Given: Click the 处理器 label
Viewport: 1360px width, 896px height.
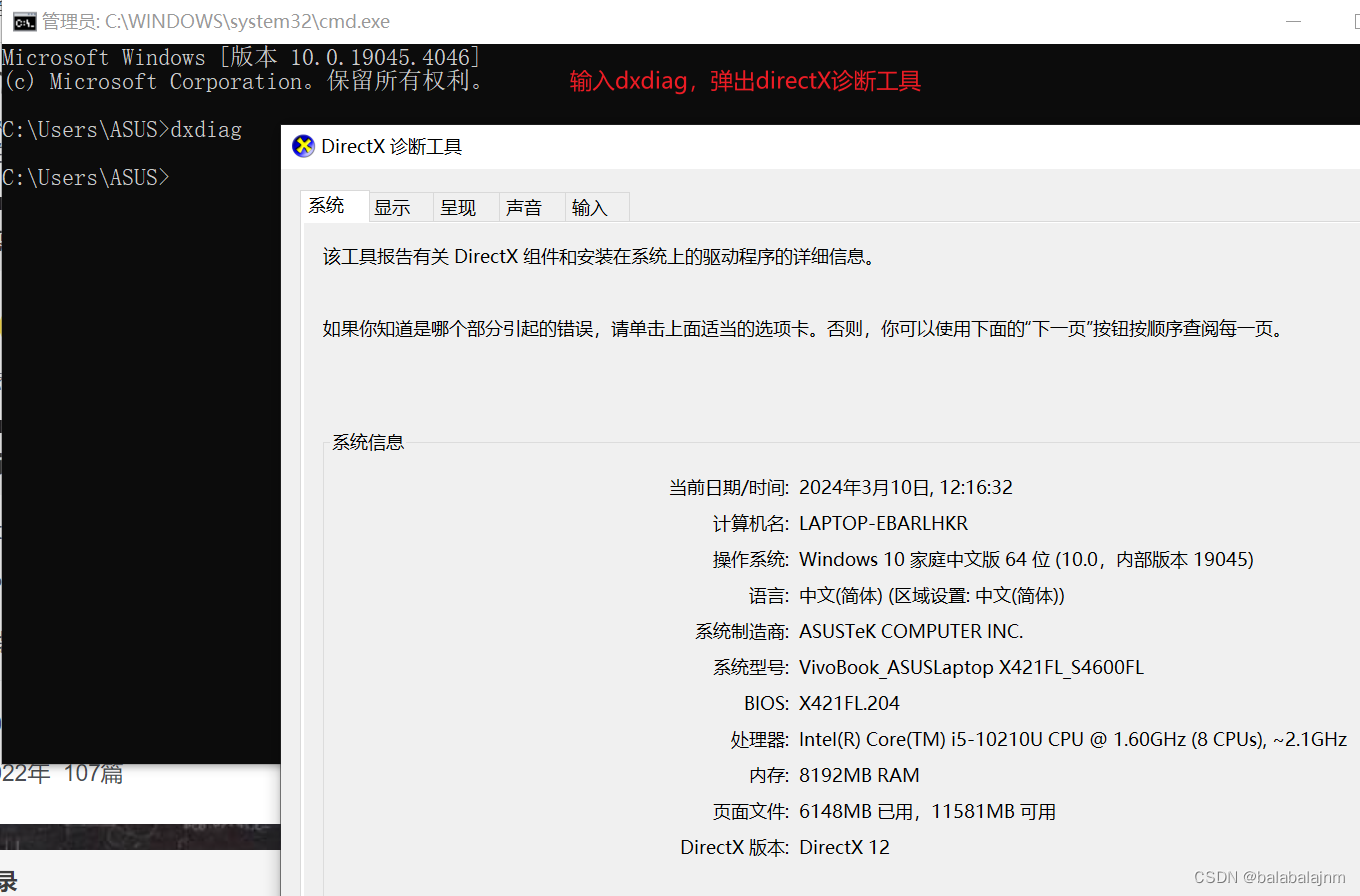Looking at the screenshot, I should click(x=760, y=739).
